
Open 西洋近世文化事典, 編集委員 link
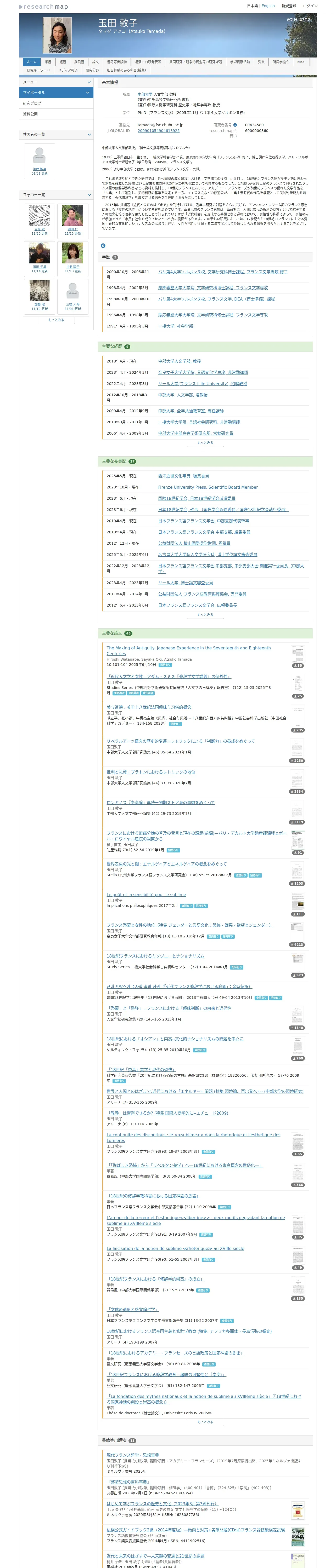coord(183,476)
